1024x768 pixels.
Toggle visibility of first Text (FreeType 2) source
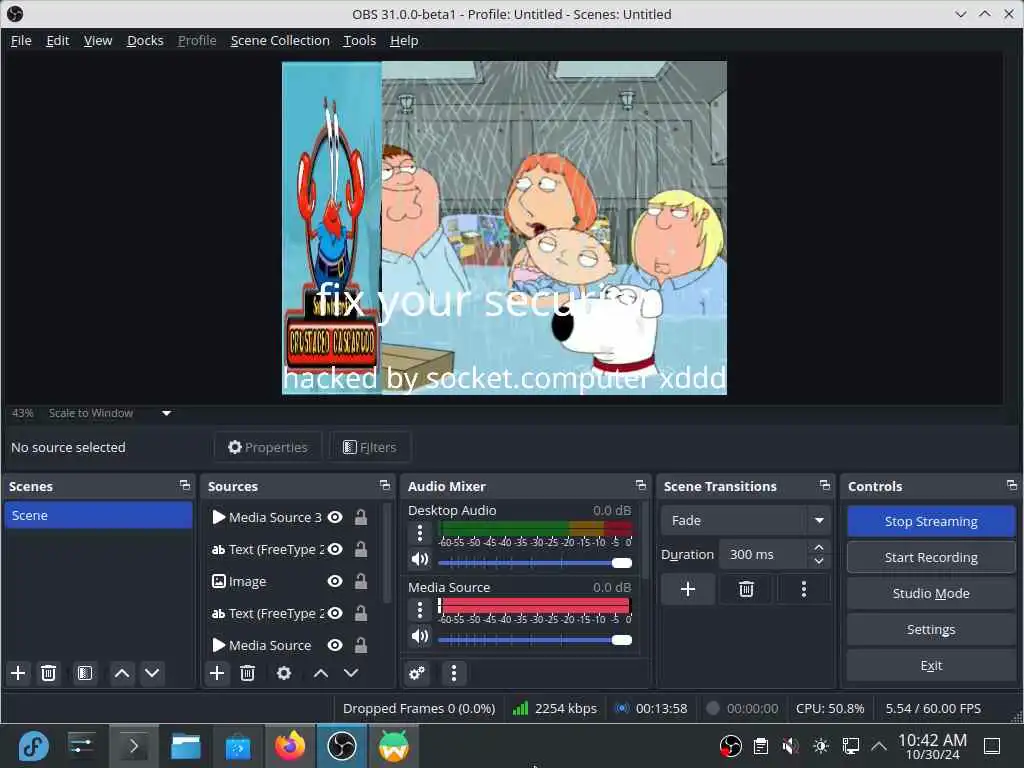[335, 549]
